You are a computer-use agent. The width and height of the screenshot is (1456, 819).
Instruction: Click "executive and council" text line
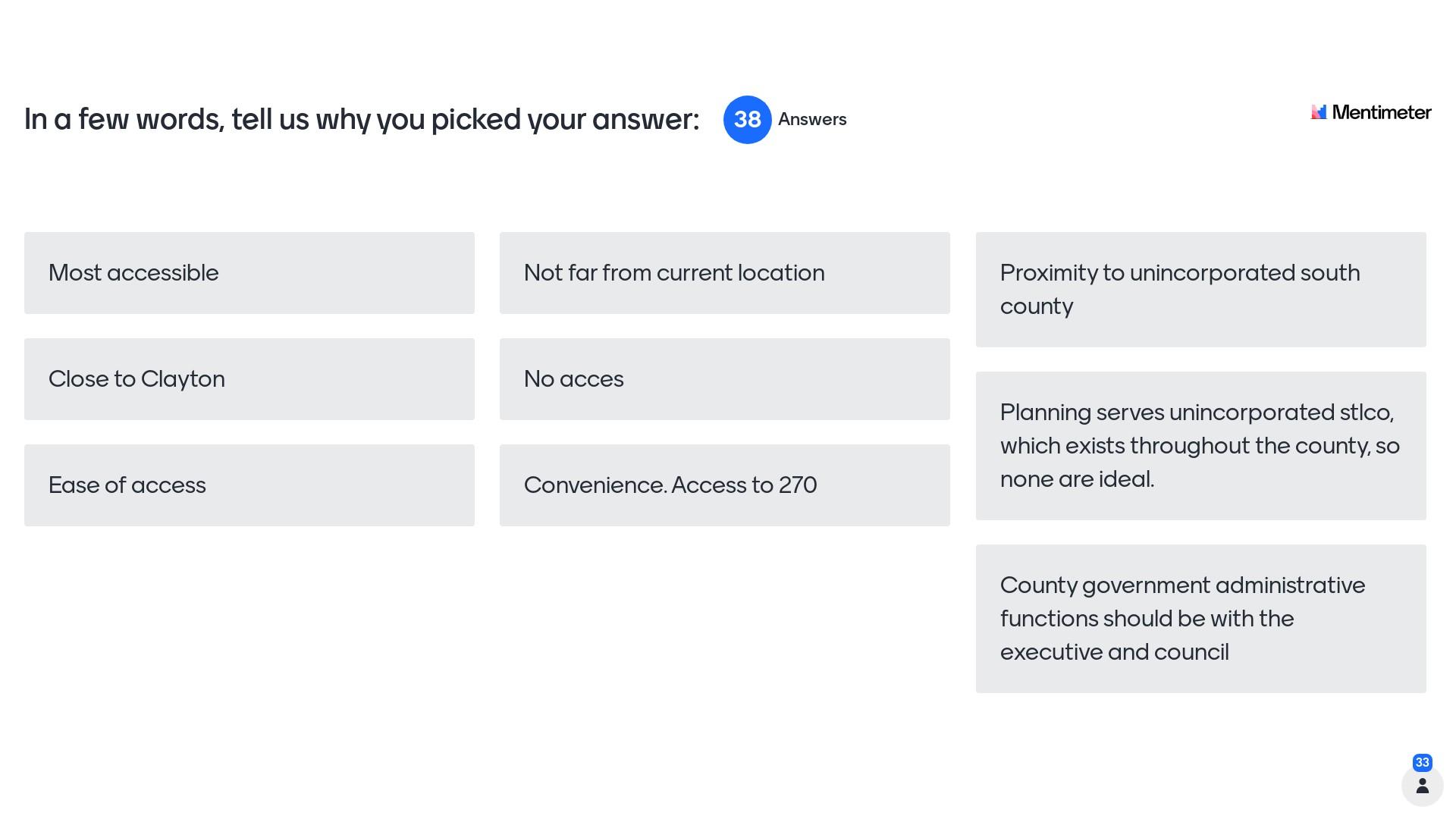(1114, 652)
